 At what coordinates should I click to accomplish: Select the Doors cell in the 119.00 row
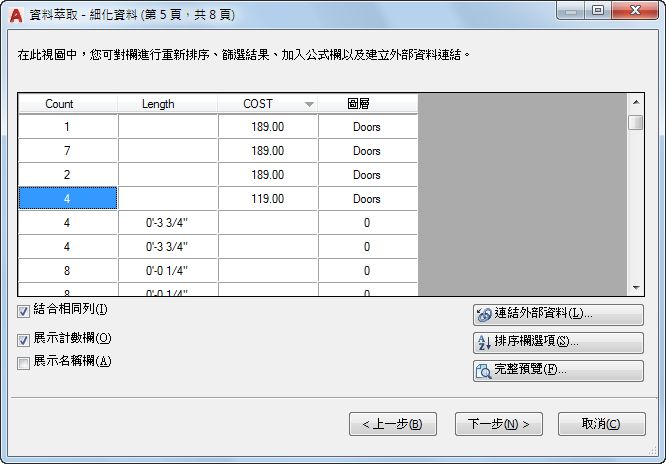(368, 198)
